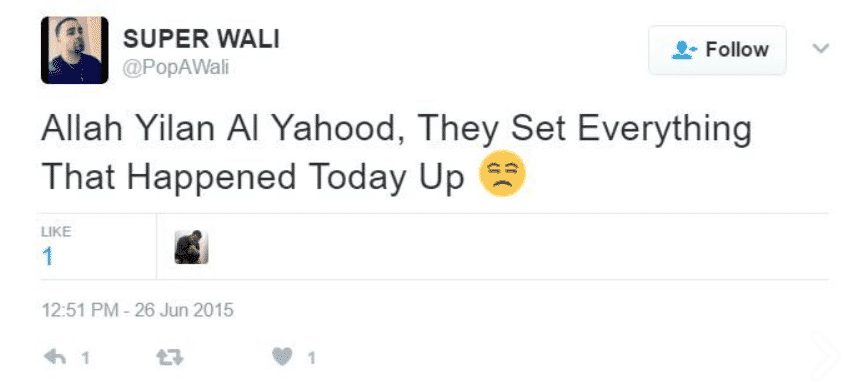Click the word Yahood in the tweet
This screenshot has width=849, height=384.
(337, 129)
